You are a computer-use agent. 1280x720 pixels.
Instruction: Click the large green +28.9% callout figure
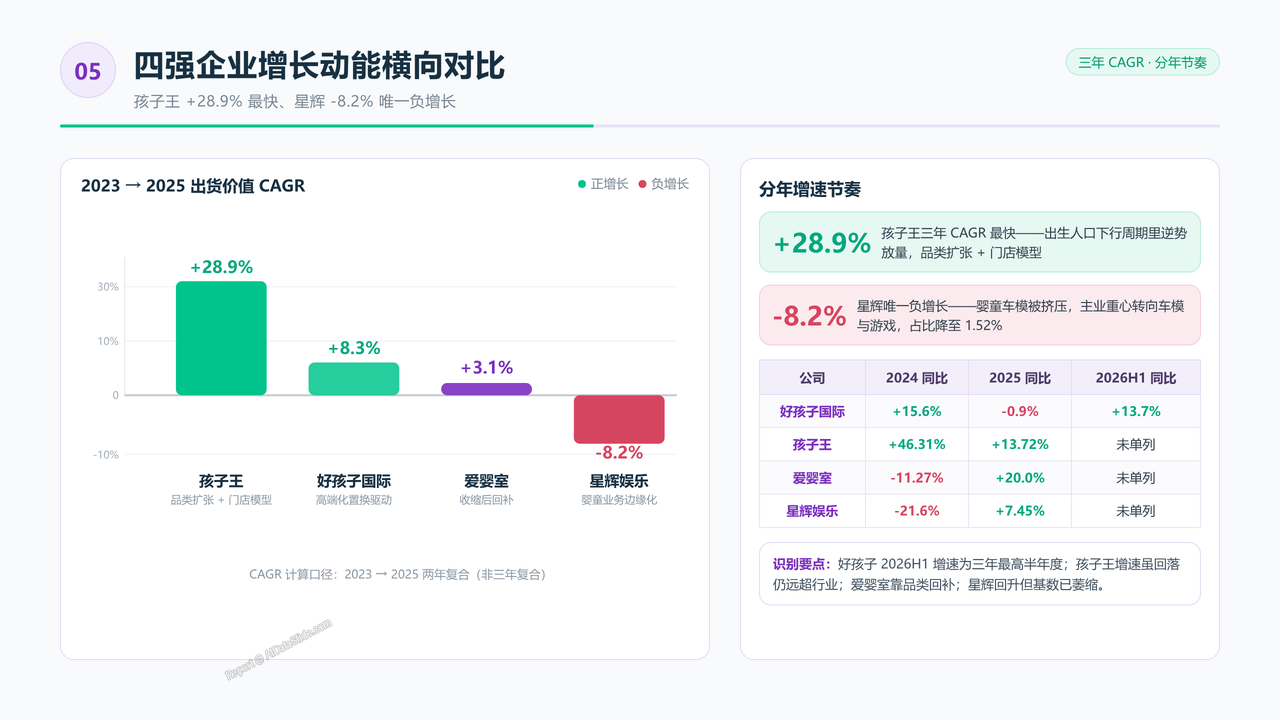822,243
